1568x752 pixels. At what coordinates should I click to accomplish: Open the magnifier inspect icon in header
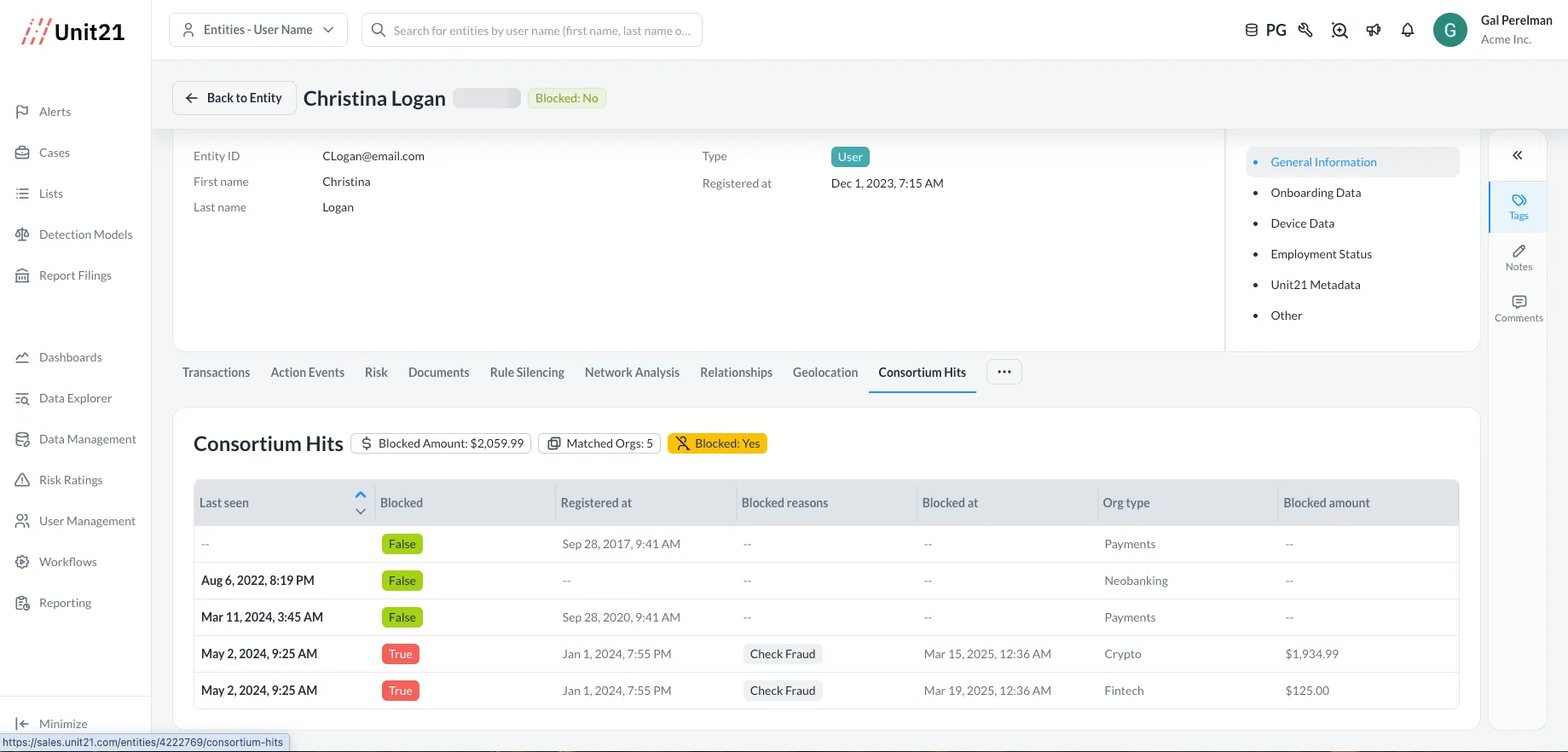pyautogui.click(x=1339, y=30)
